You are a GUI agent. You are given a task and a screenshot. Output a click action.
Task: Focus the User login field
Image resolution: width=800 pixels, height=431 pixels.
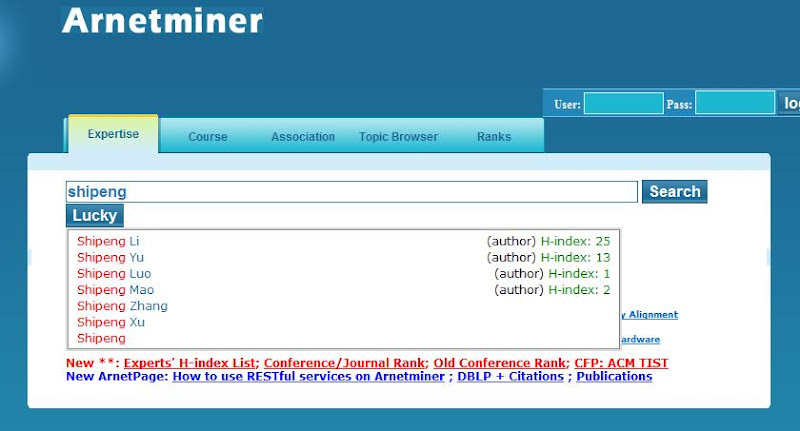click(623, 104)
